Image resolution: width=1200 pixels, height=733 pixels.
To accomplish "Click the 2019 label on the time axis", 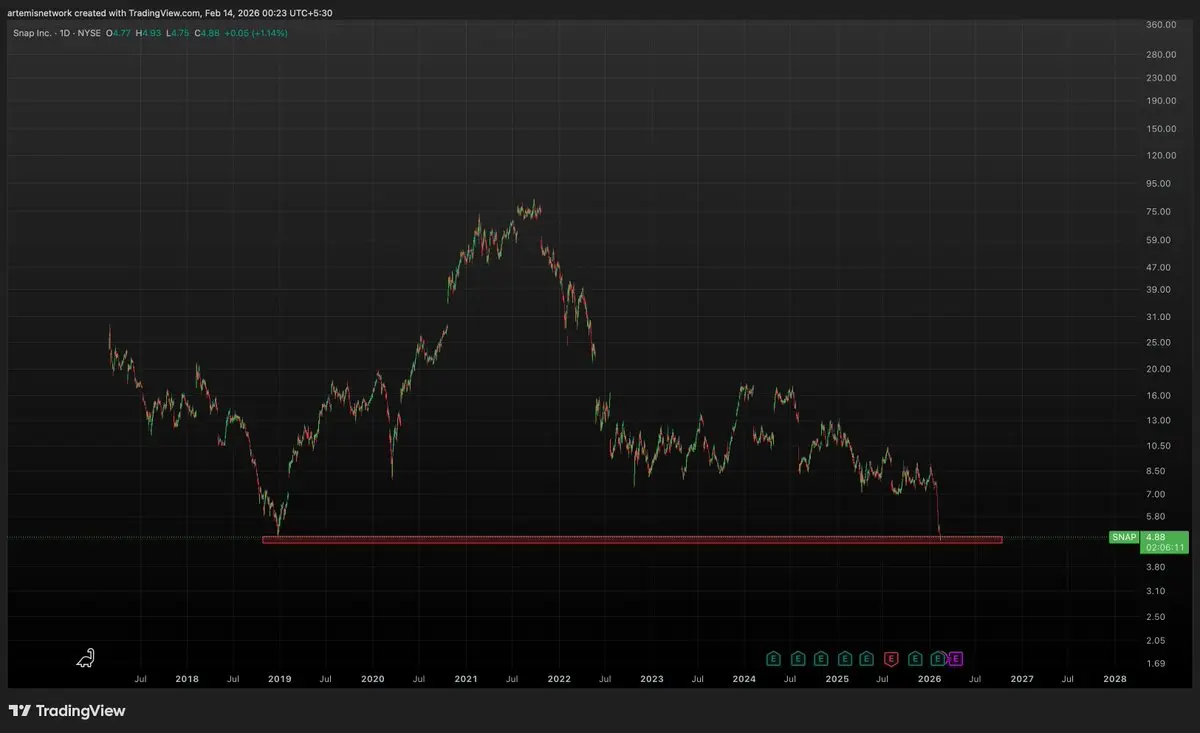I will pos(279,678).
